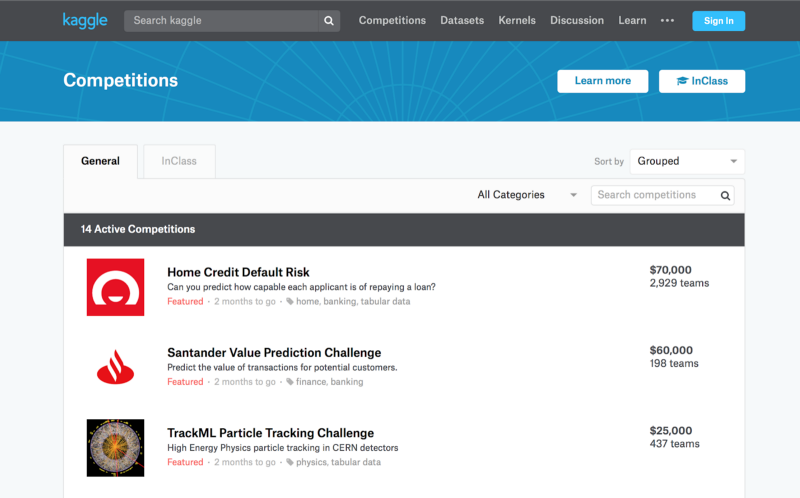Open the TrackML particle image thumbnail
The height and width of the screenshot is (498, 800).
115,448
